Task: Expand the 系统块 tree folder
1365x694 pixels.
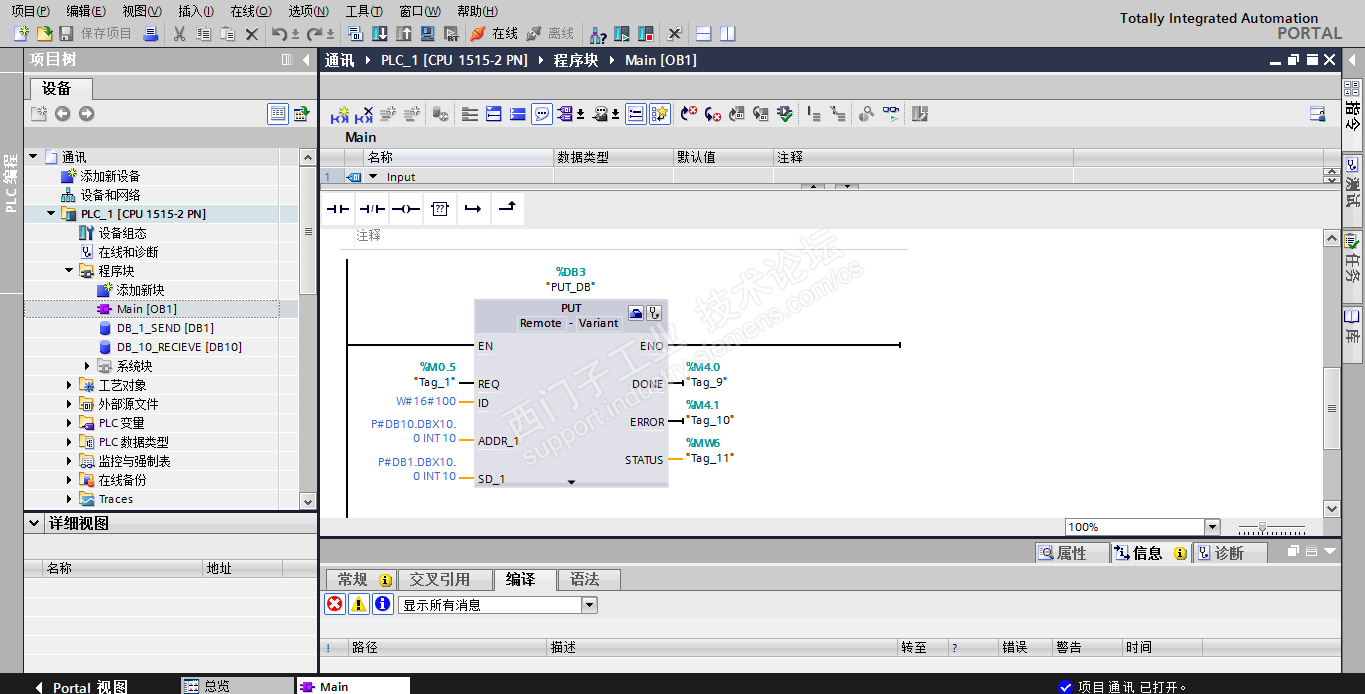Action: click(87, 366)
